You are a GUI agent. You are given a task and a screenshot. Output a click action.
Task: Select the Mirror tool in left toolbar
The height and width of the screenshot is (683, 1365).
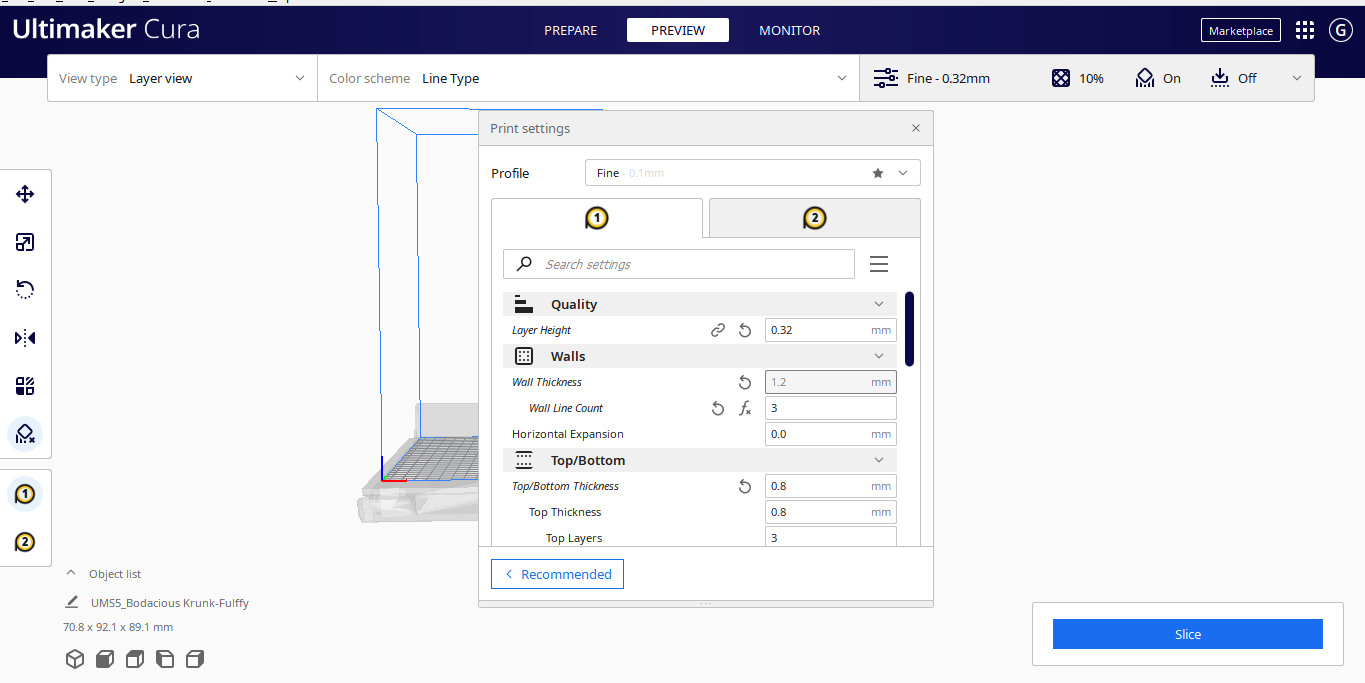(x=25, y=338)
